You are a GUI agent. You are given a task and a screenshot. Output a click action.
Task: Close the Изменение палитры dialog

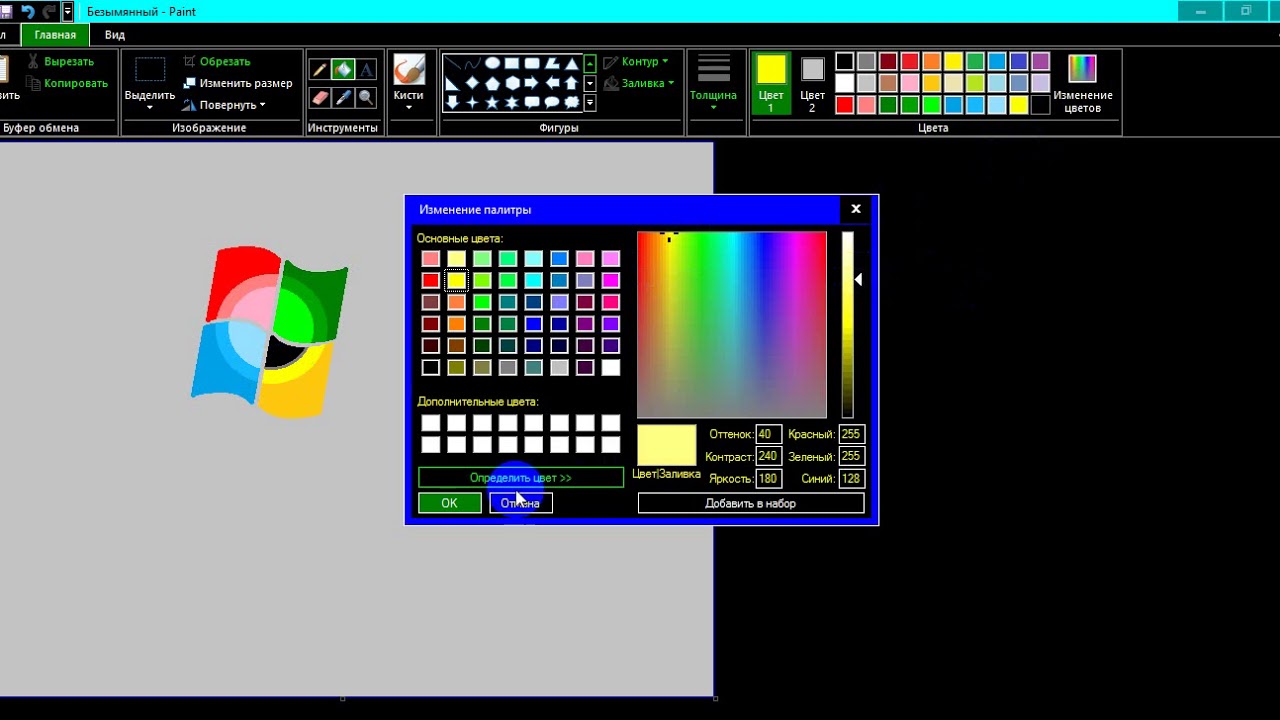click(x=856, y=209)
